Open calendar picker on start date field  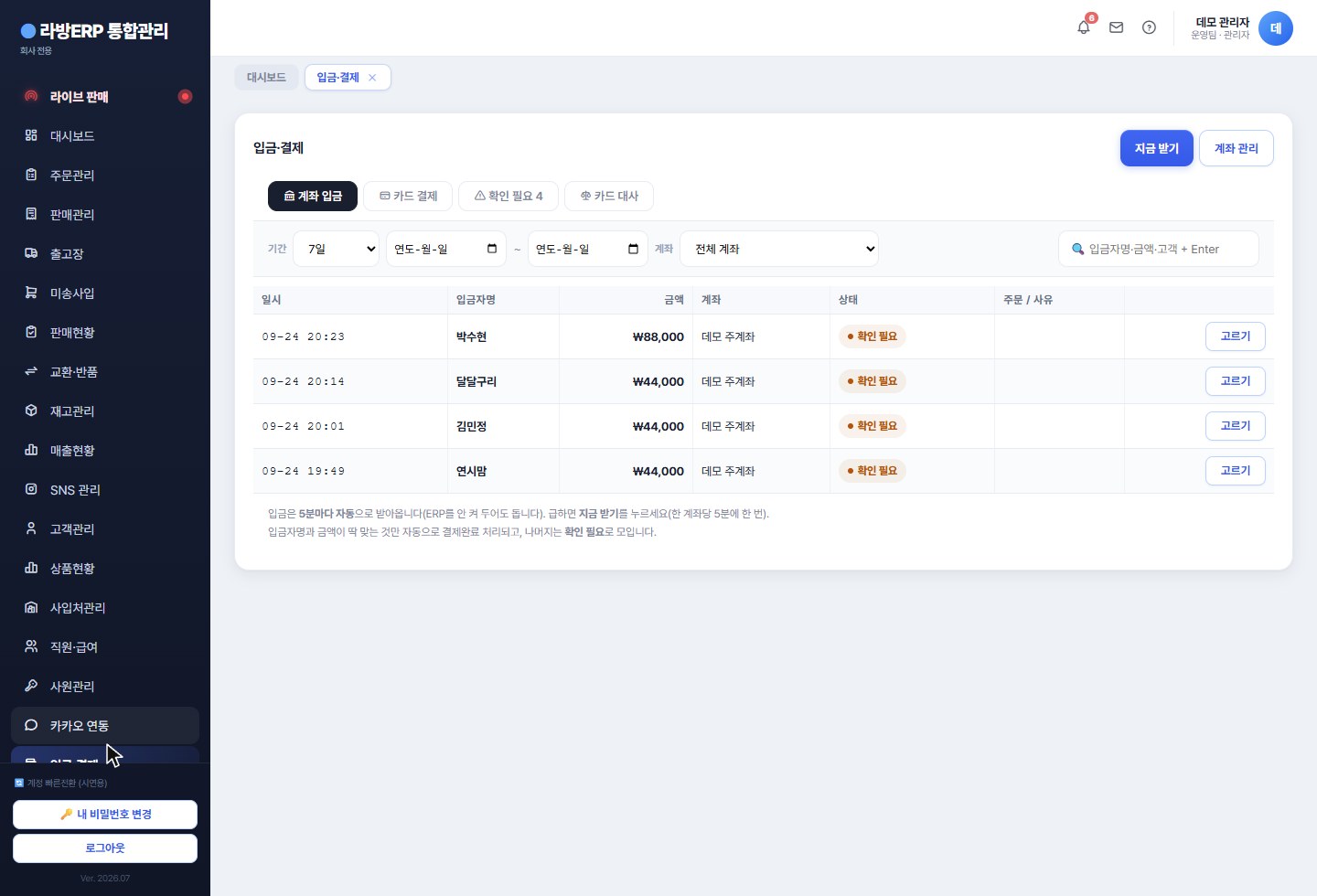click(492, 249)
